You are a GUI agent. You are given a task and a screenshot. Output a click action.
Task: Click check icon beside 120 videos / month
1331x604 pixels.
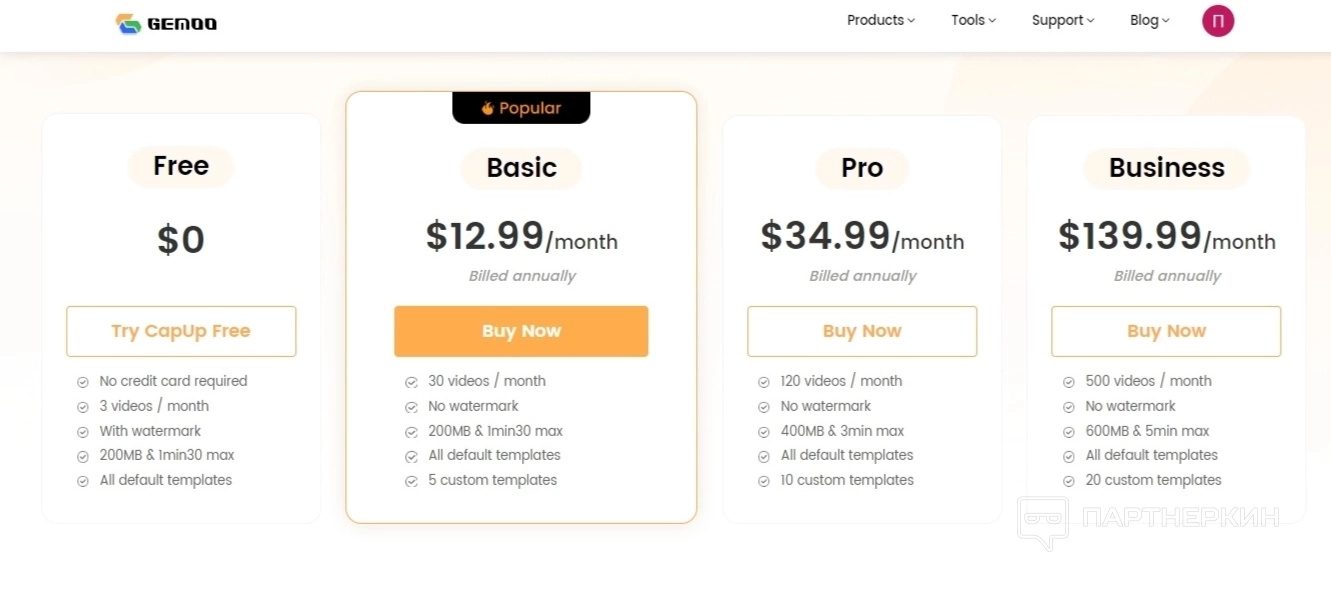[x=764, y=382]
